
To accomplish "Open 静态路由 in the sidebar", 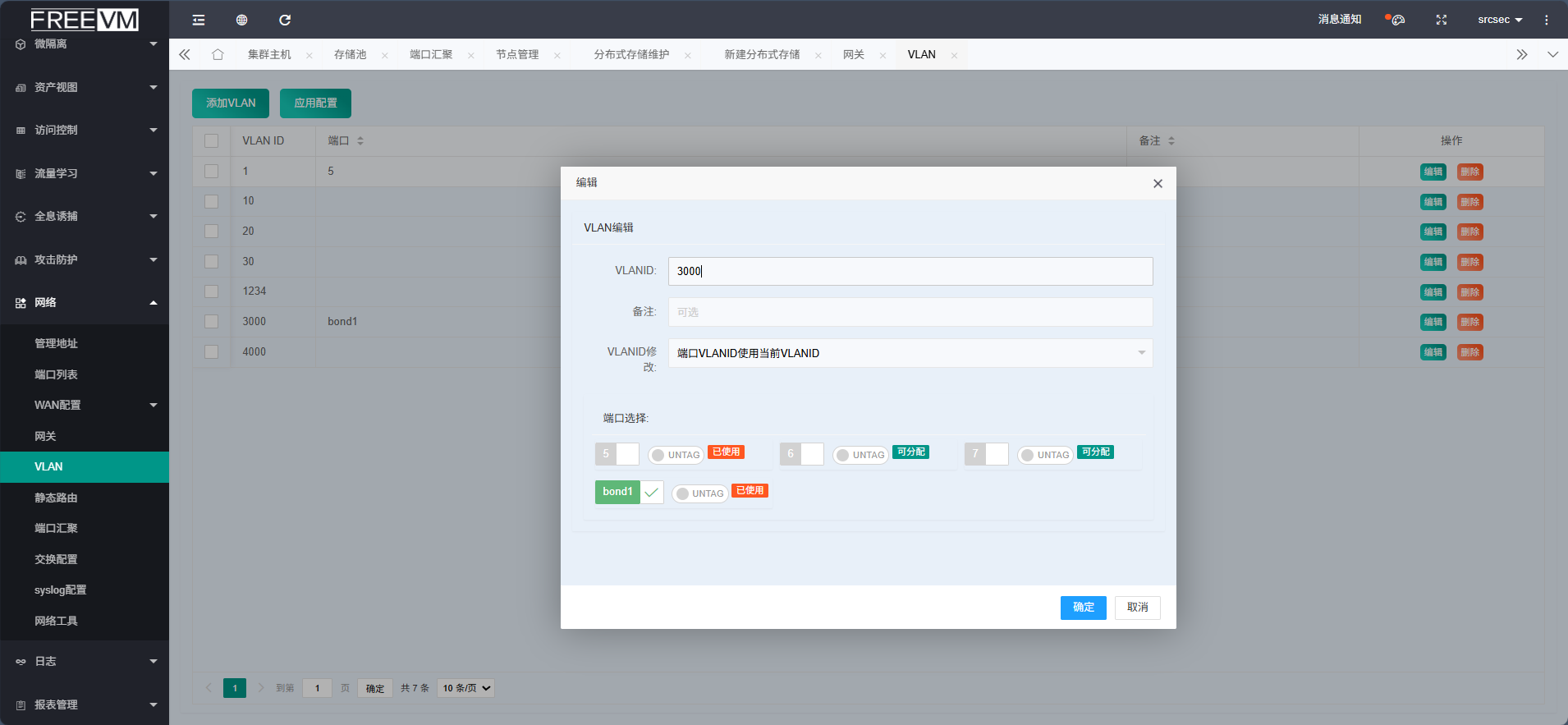I will 56,498.
